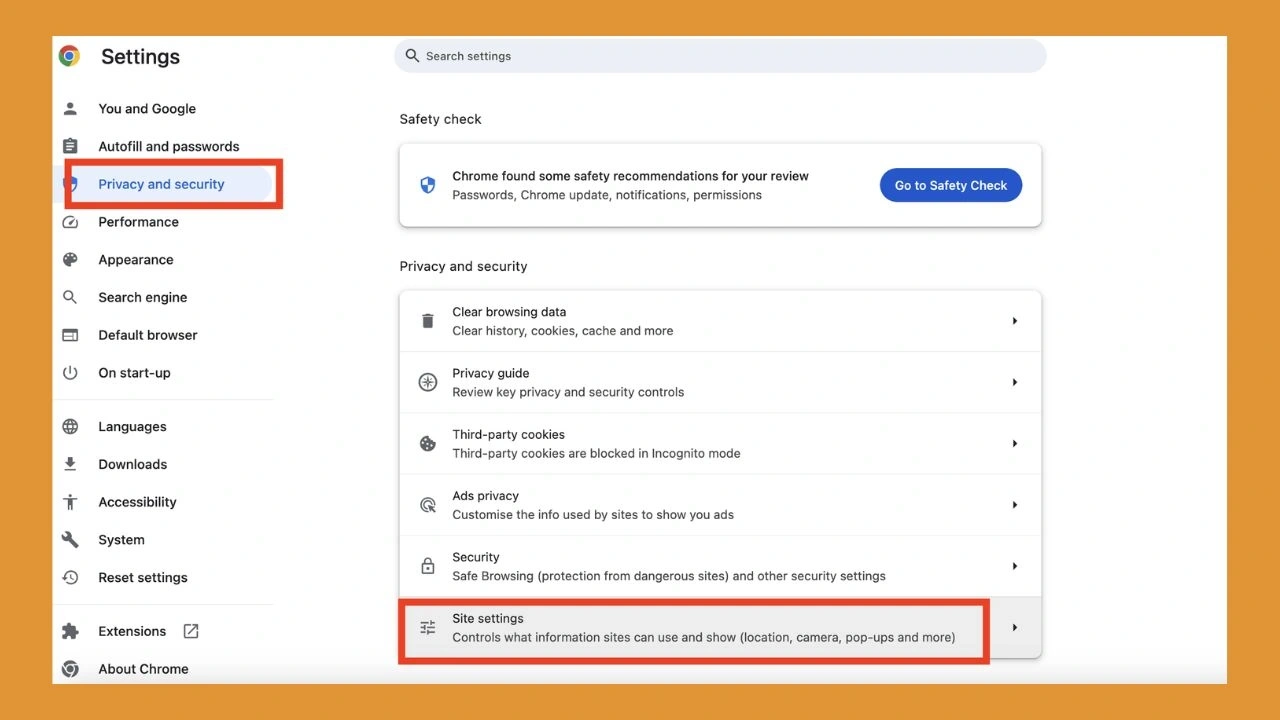The height and width of the screenshot is (720, 1280).
Task: Click the Clear browsing data row title
Action: coord(509,312)
